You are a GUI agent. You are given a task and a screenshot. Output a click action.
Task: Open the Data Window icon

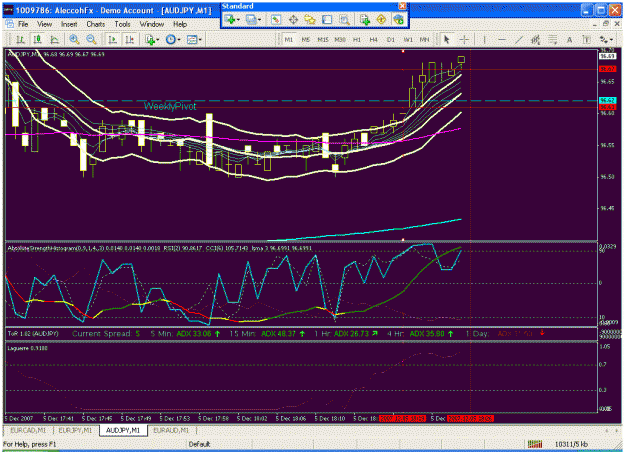coord(293,19)
